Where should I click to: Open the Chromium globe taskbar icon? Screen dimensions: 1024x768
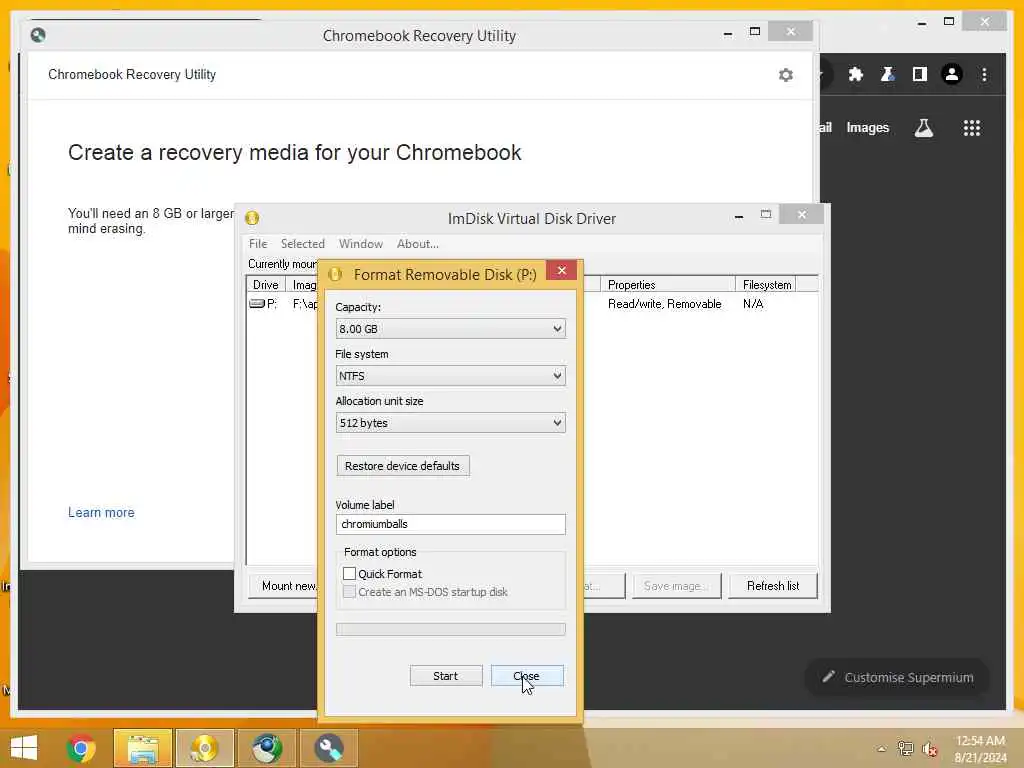click(x=267, y=748)
